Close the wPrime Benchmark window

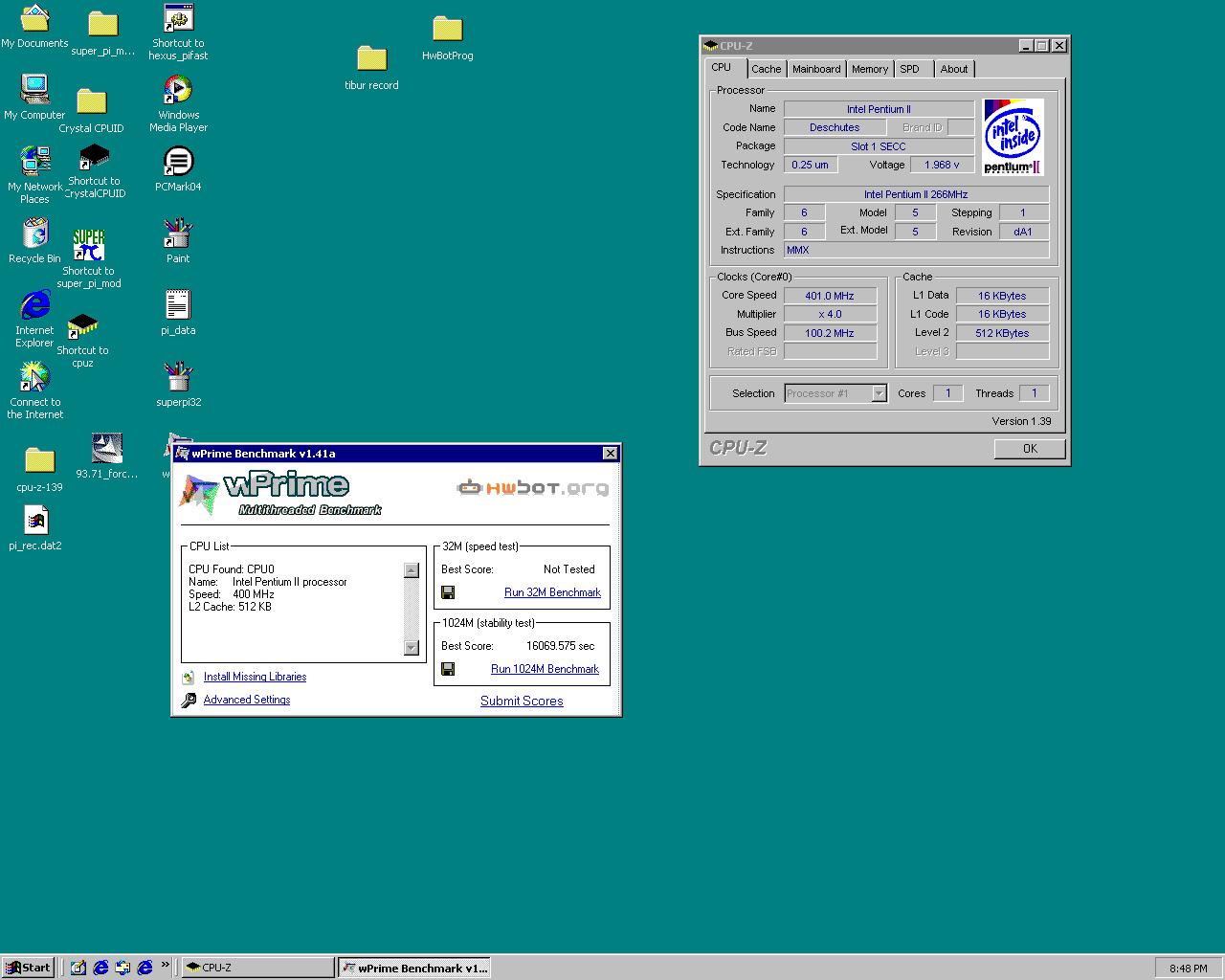(610, 454)
